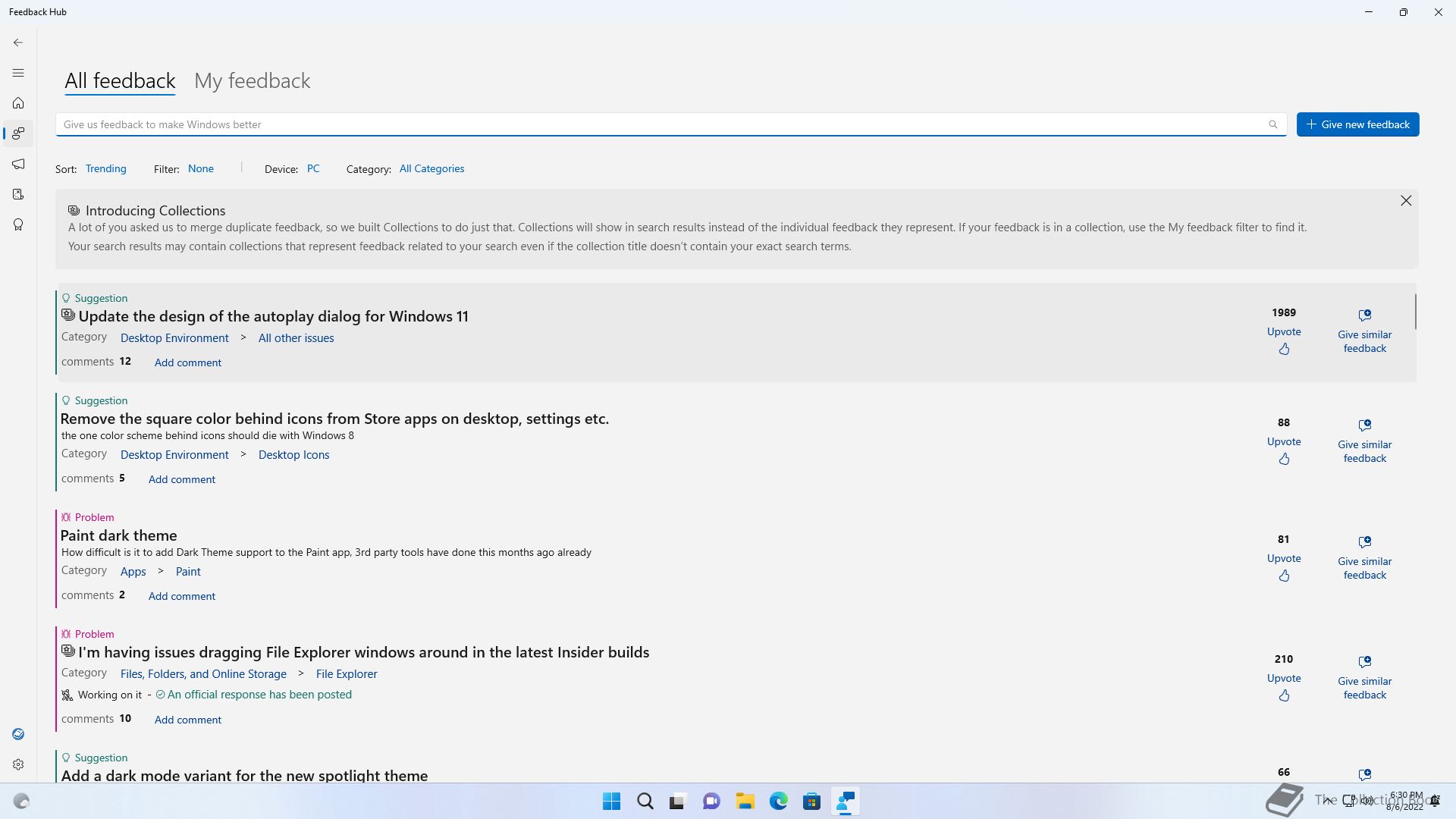Open 'I'm having issues dragging File Explorer' feedback
1456x819 pixels.
[364, 652]
